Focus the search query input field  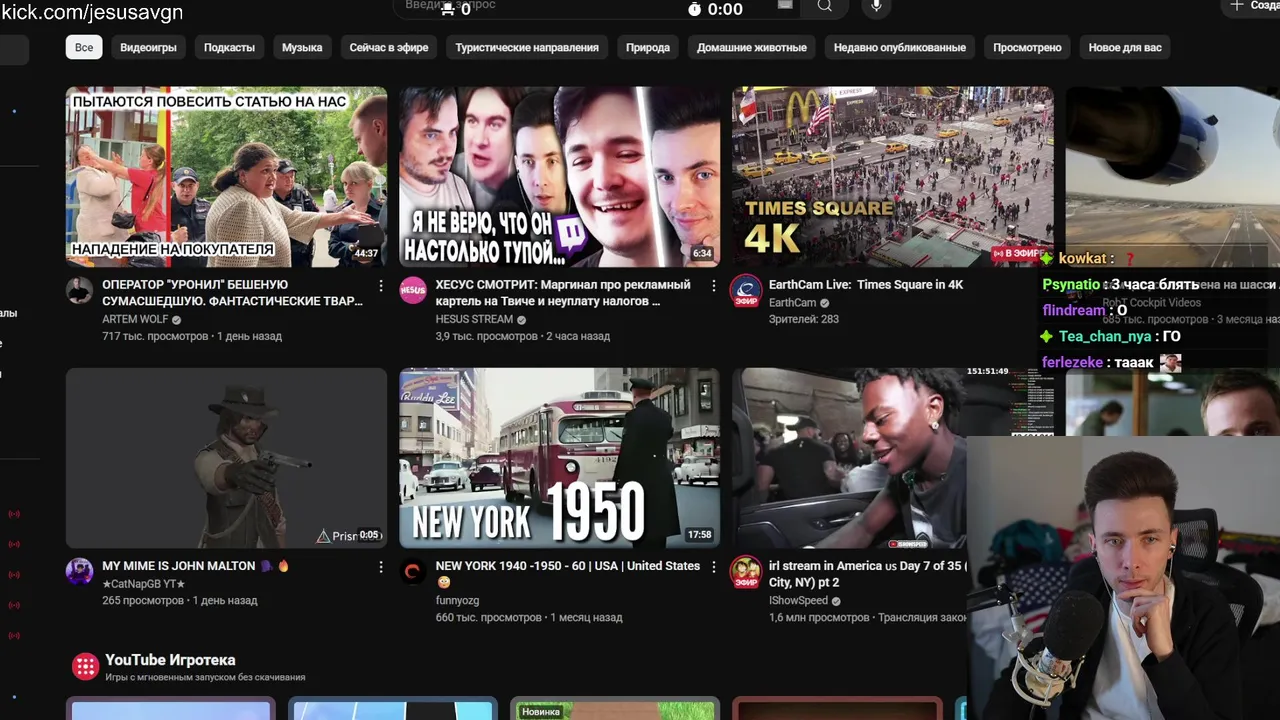click(599, 6)
